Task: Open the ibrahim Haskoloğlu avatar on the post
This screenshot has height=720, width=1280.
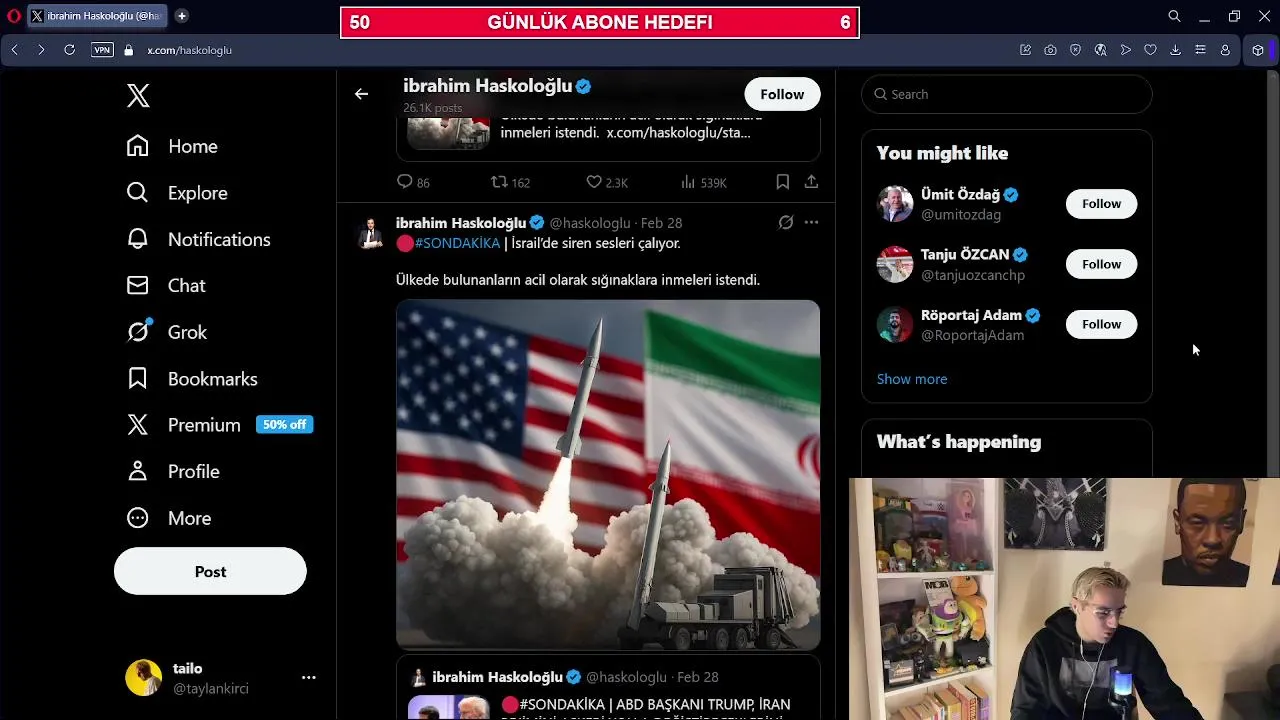Action: tap(371, 233)
